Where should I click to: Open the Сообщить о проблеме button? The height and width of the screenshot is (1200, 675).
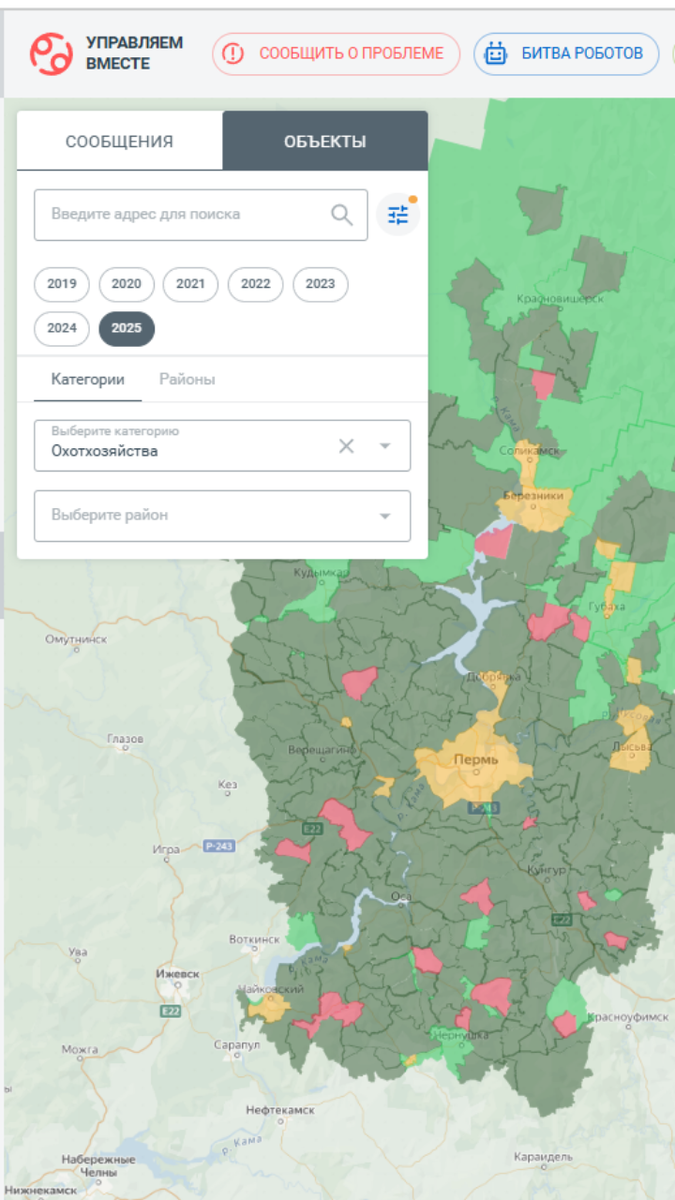click(336, 54)
